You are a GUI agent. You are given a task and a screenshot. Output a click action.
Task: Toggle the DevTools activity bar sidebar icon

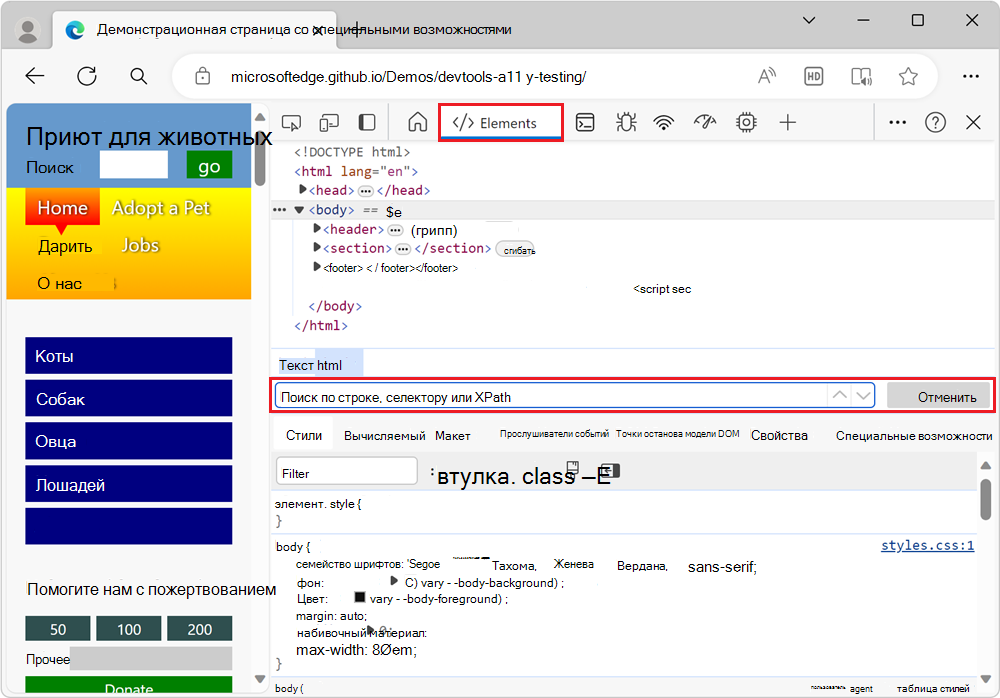(x=367, y=122)
